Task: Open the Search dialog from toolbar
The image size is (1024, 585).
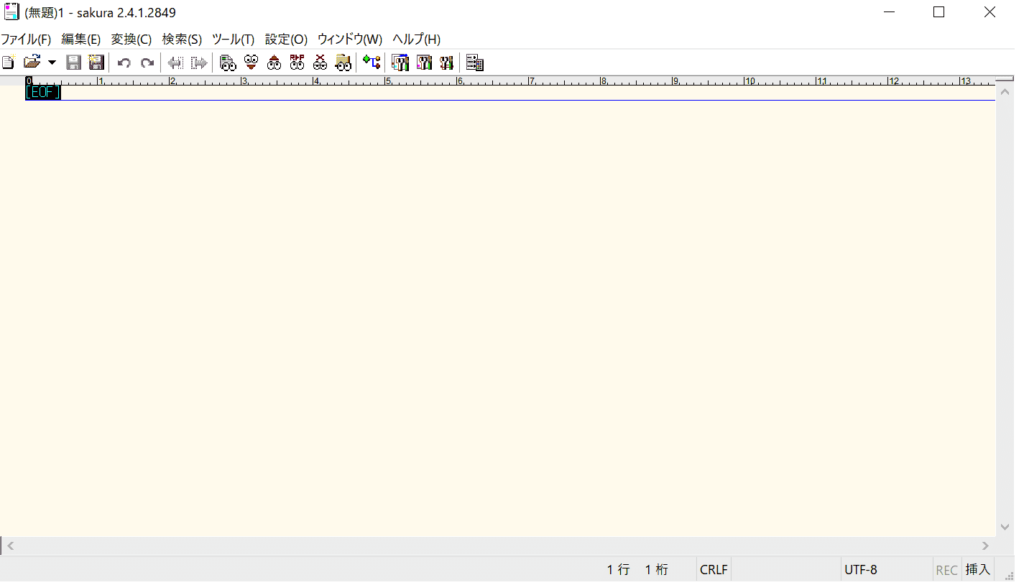Action: (x=227, y=63)
